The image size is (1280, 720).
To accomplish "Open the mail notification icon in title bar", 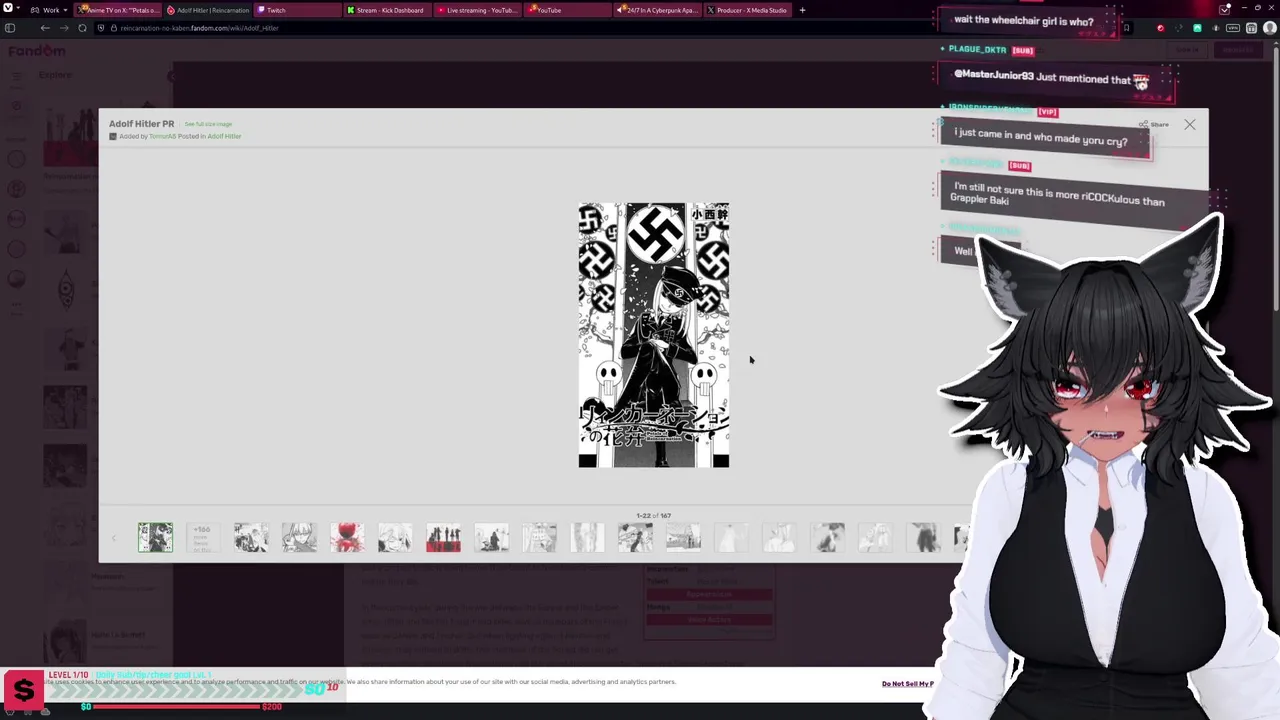I will pos(1226,10).
